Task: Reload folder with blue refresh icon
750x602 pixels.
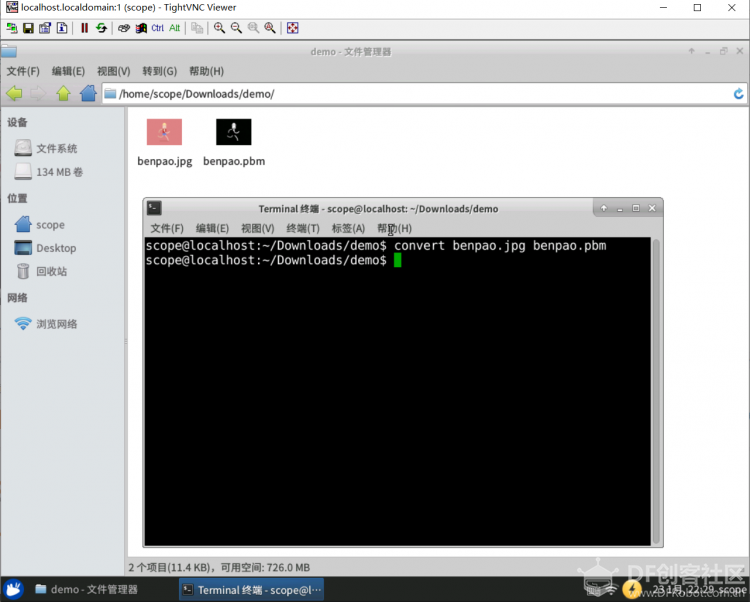Action: pyautogui.click(x=738, y=94)
